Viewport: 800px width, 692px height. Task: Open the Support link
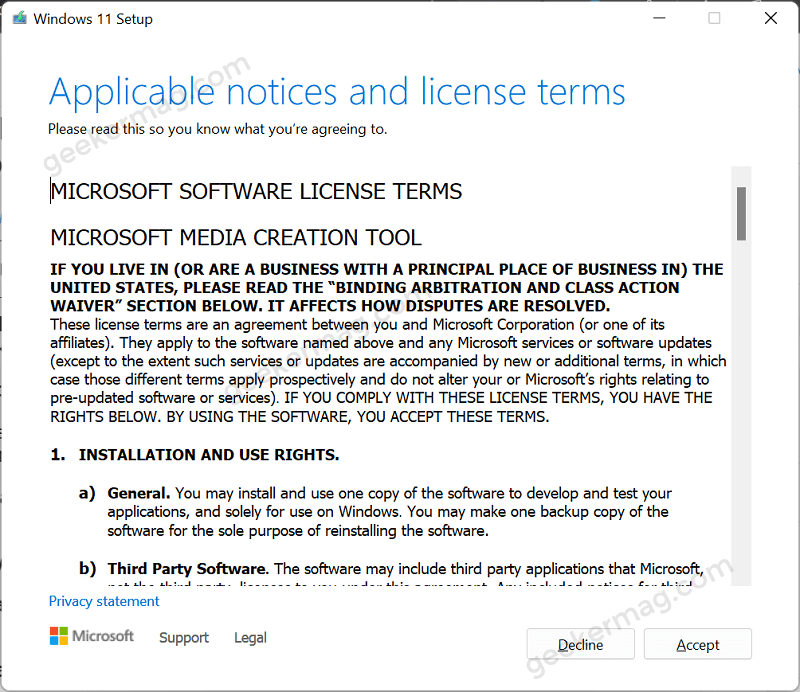tap(184, 637)
